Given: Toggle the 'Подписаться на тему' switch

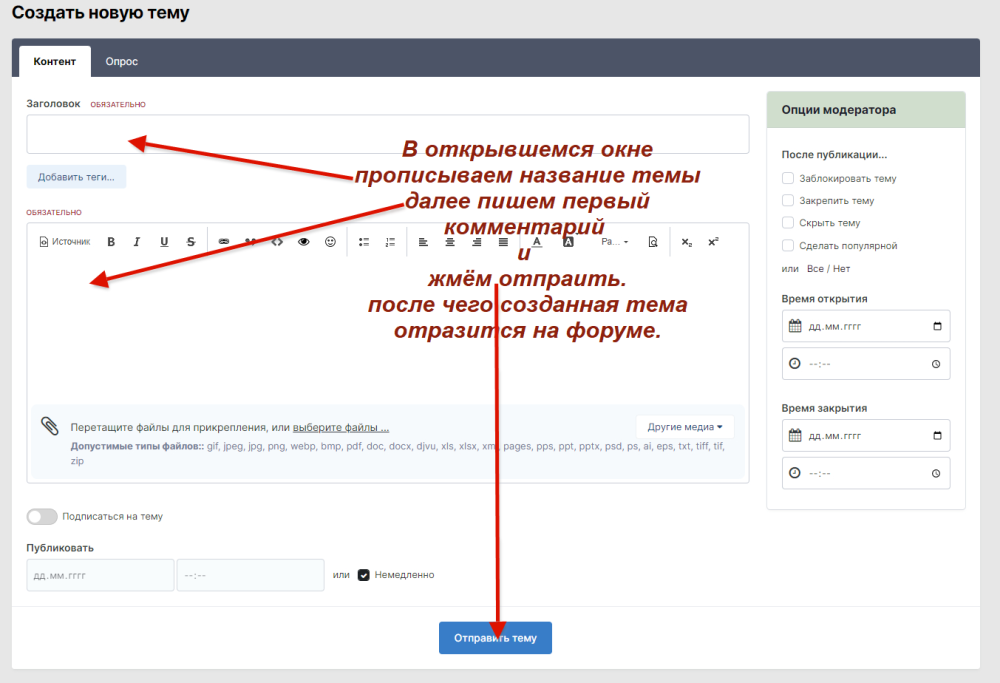Looking at the screenshot, I should (x=42, y=517).
